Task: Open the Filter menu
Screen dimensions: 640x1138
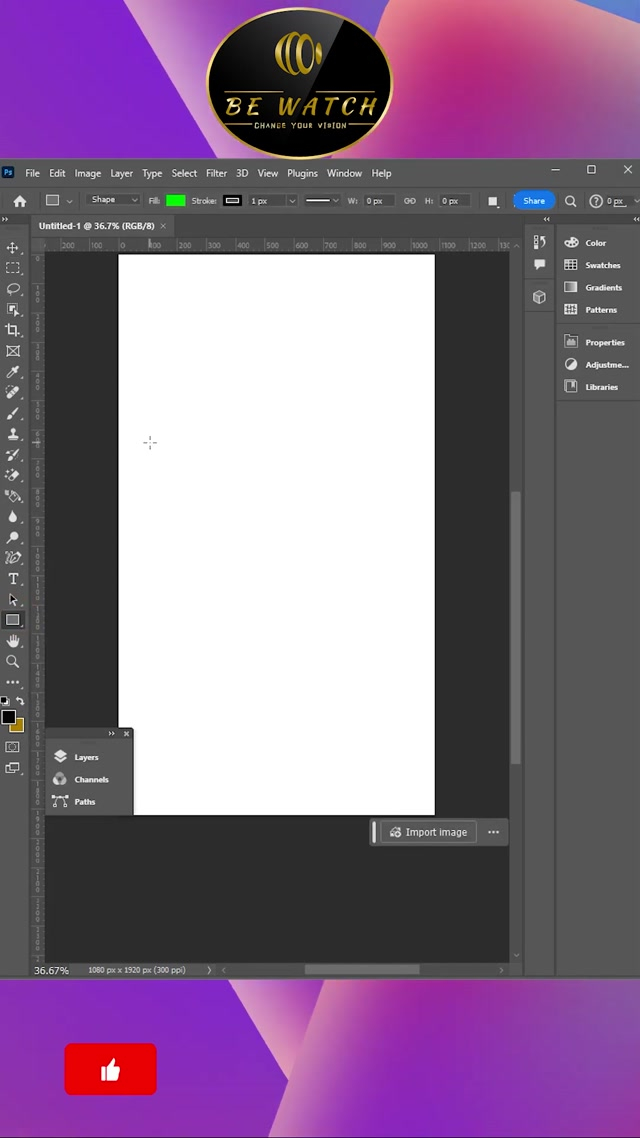Action: point(216,173)
